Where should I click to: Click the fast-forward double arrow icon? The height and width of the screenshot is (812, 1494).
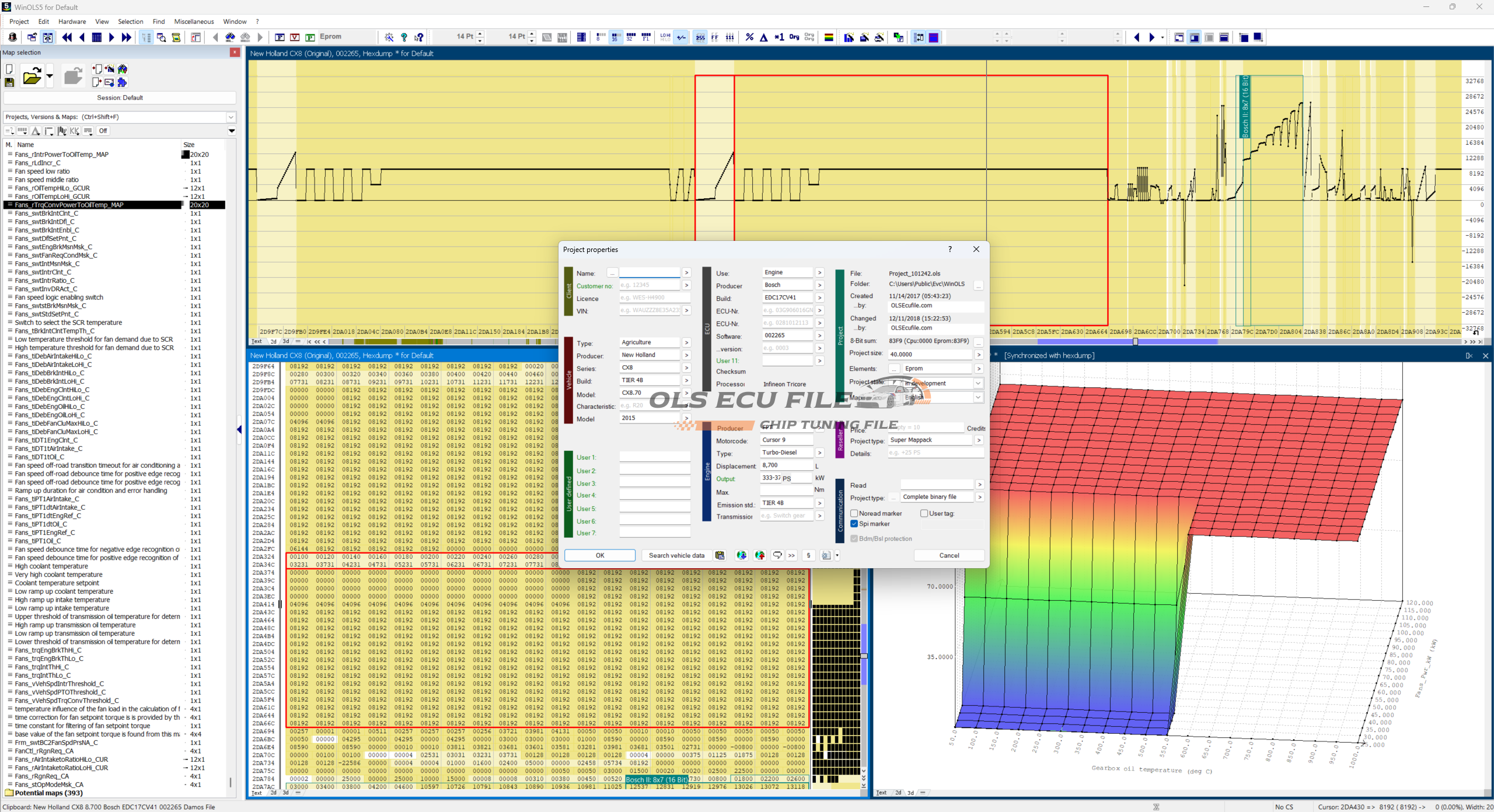pos(126,37)
